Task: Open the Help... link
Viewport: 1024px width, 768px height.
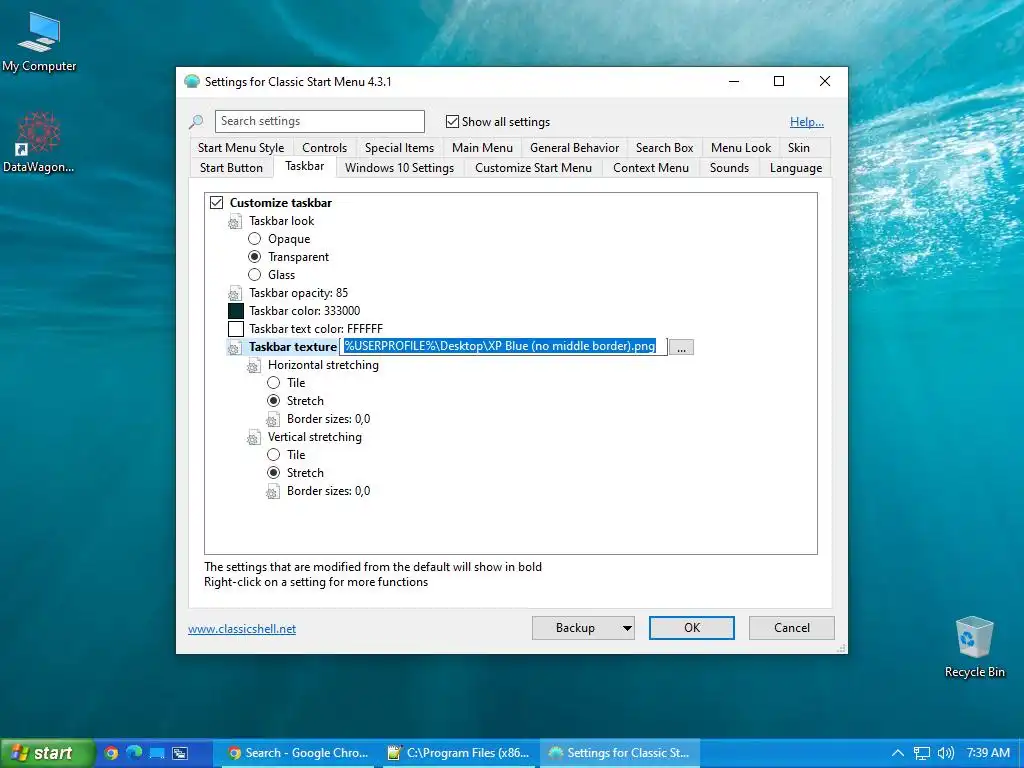Action: click(x=807, y=121)
